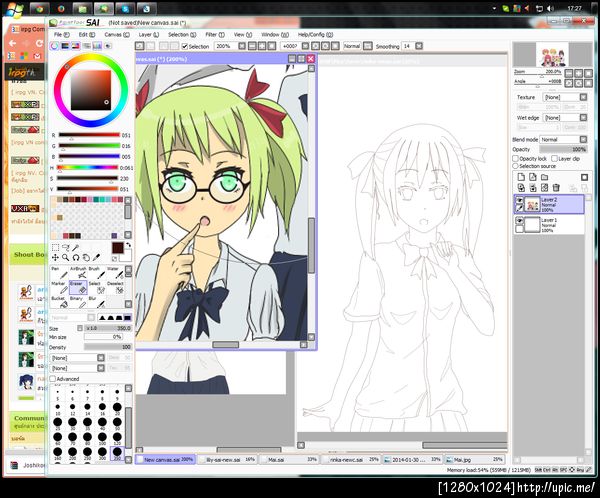Open the Canvas menu
The height and width of the screenshot is (498, 600).
coord(117,34)
